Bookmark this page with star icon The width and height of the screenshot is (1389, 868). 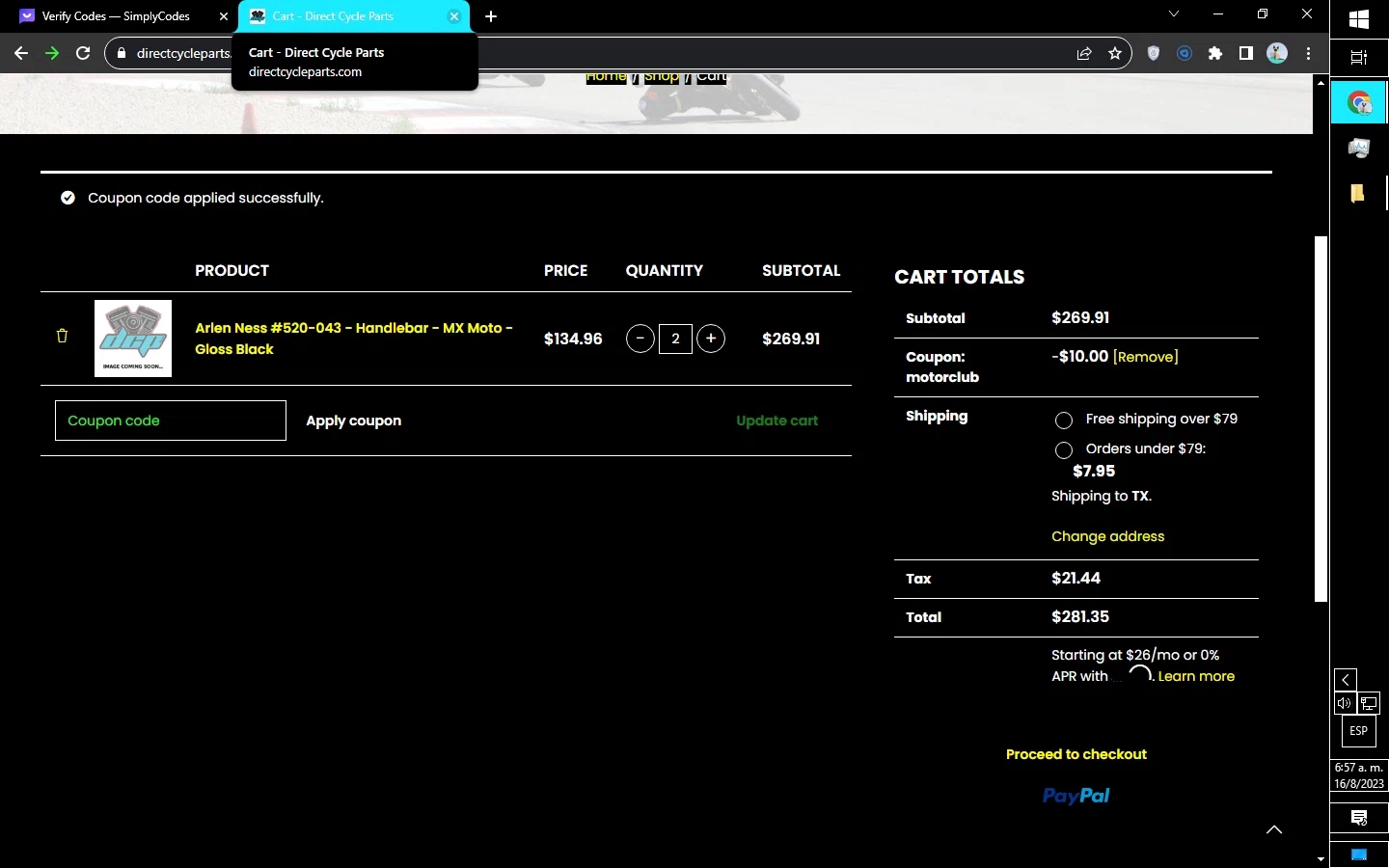[x=1115, y=54]
